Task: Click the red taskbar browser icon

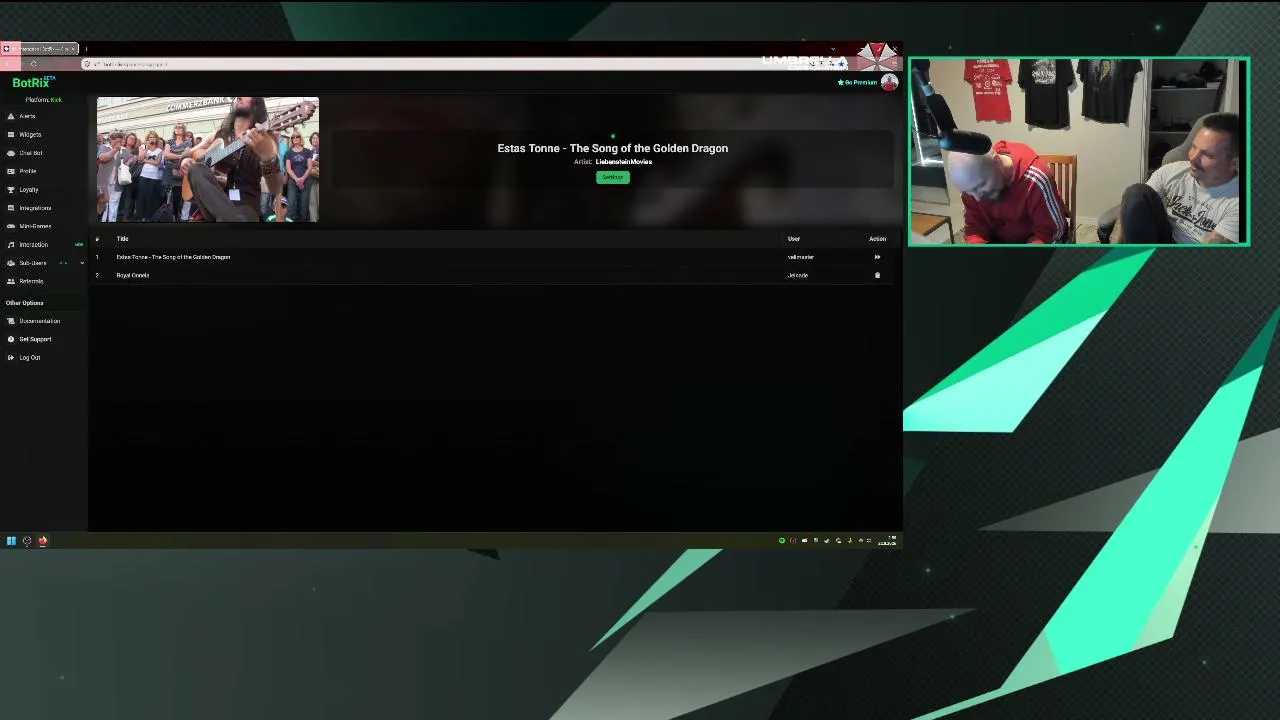Action: tap(43, 541)
